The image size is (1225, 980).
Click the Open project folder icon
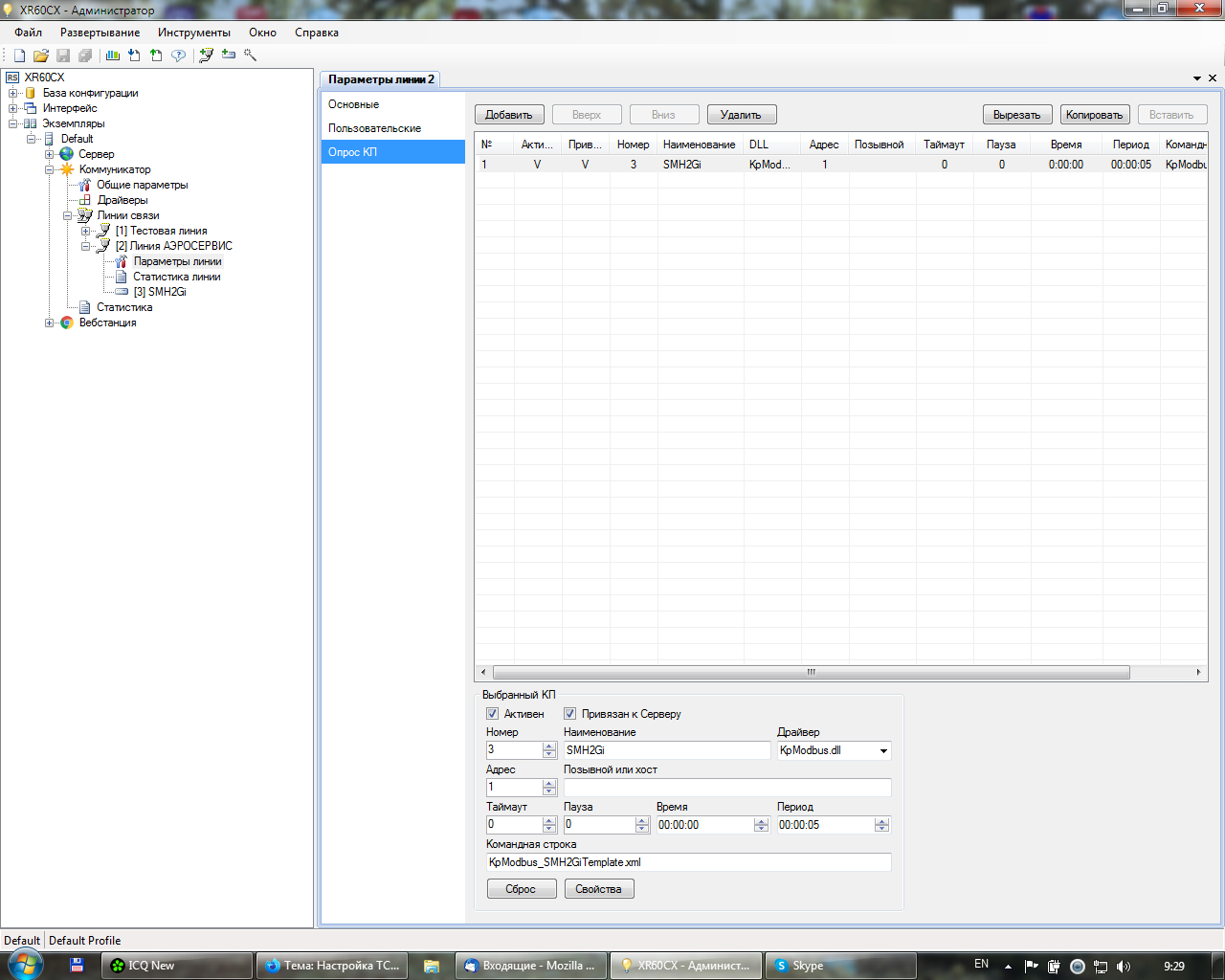(41, 56)
